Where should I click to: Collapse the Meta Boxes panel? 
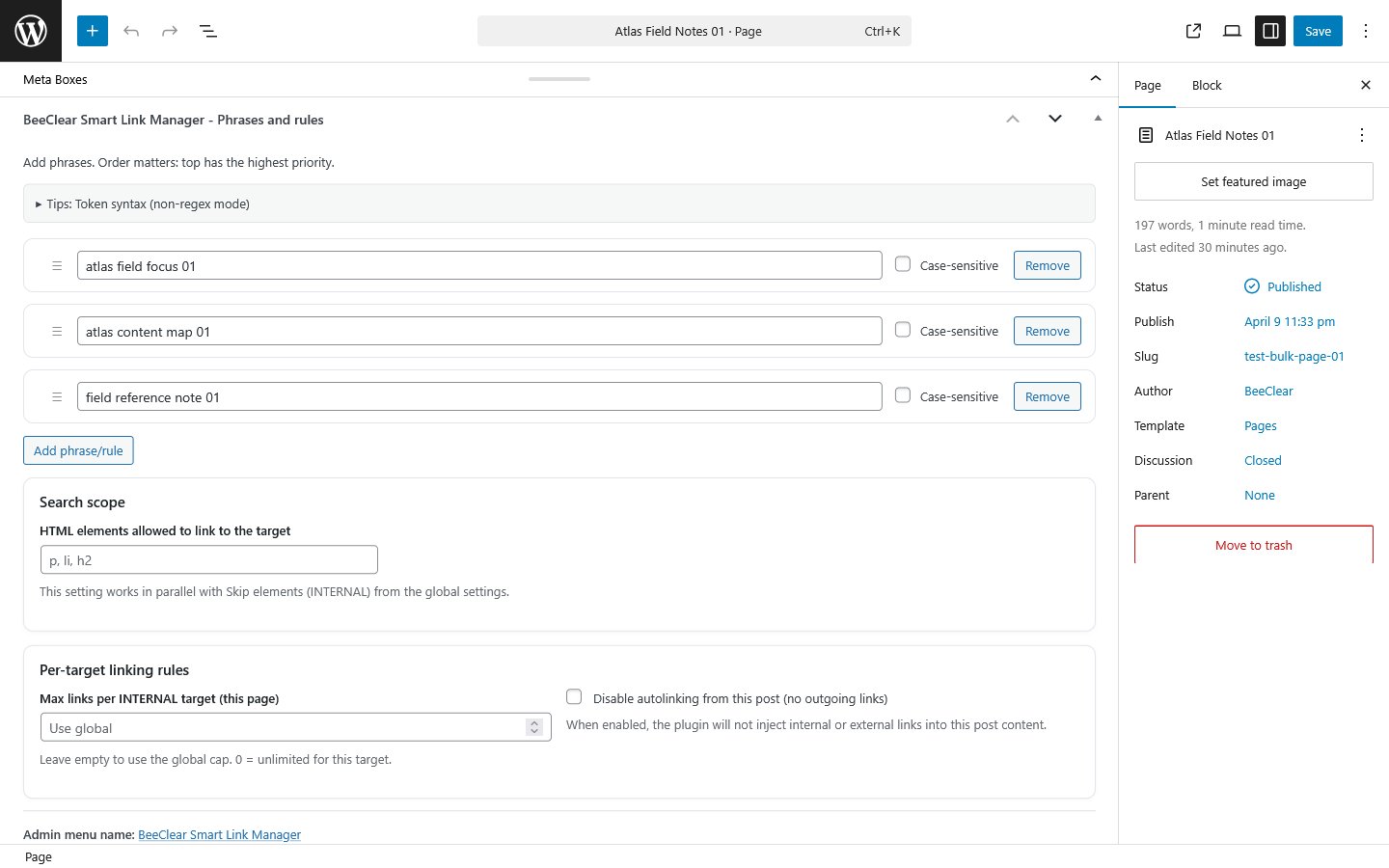pos(1095,78)
